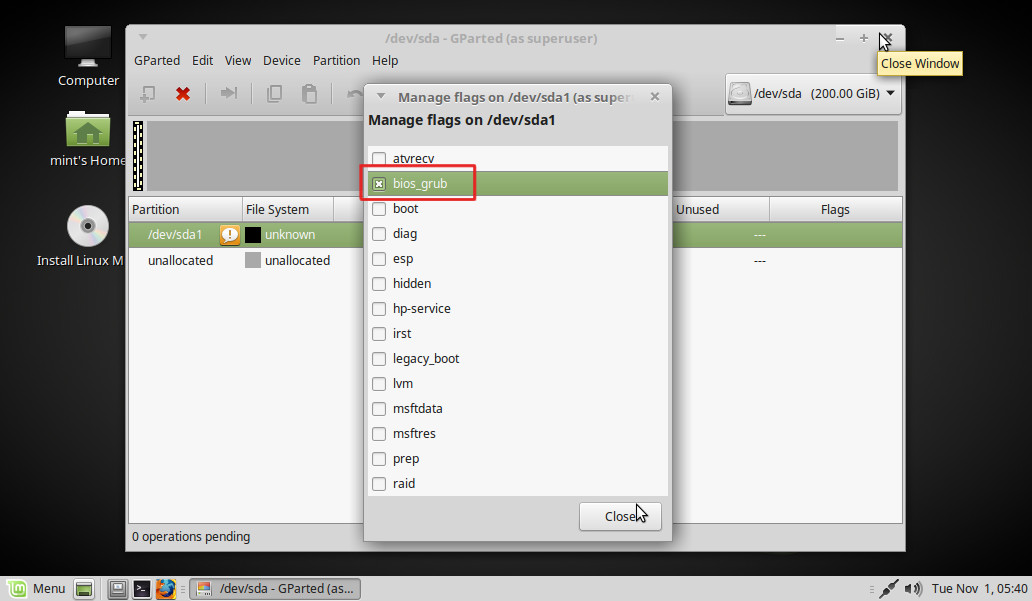Screen dimensions: 1032x601
Task: Open the /dev/sda device selector dropdown
Action: tap(813, 94)
